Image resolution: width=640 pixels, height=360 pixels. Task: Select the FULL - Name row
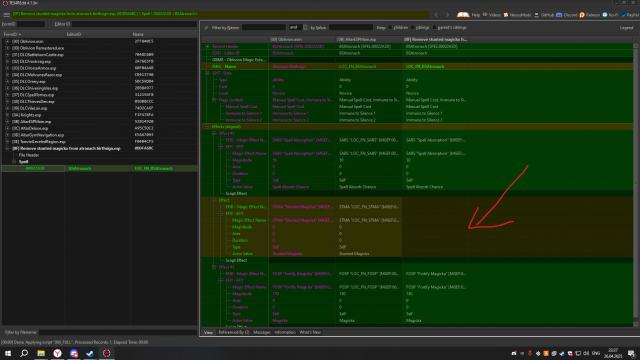417,67
